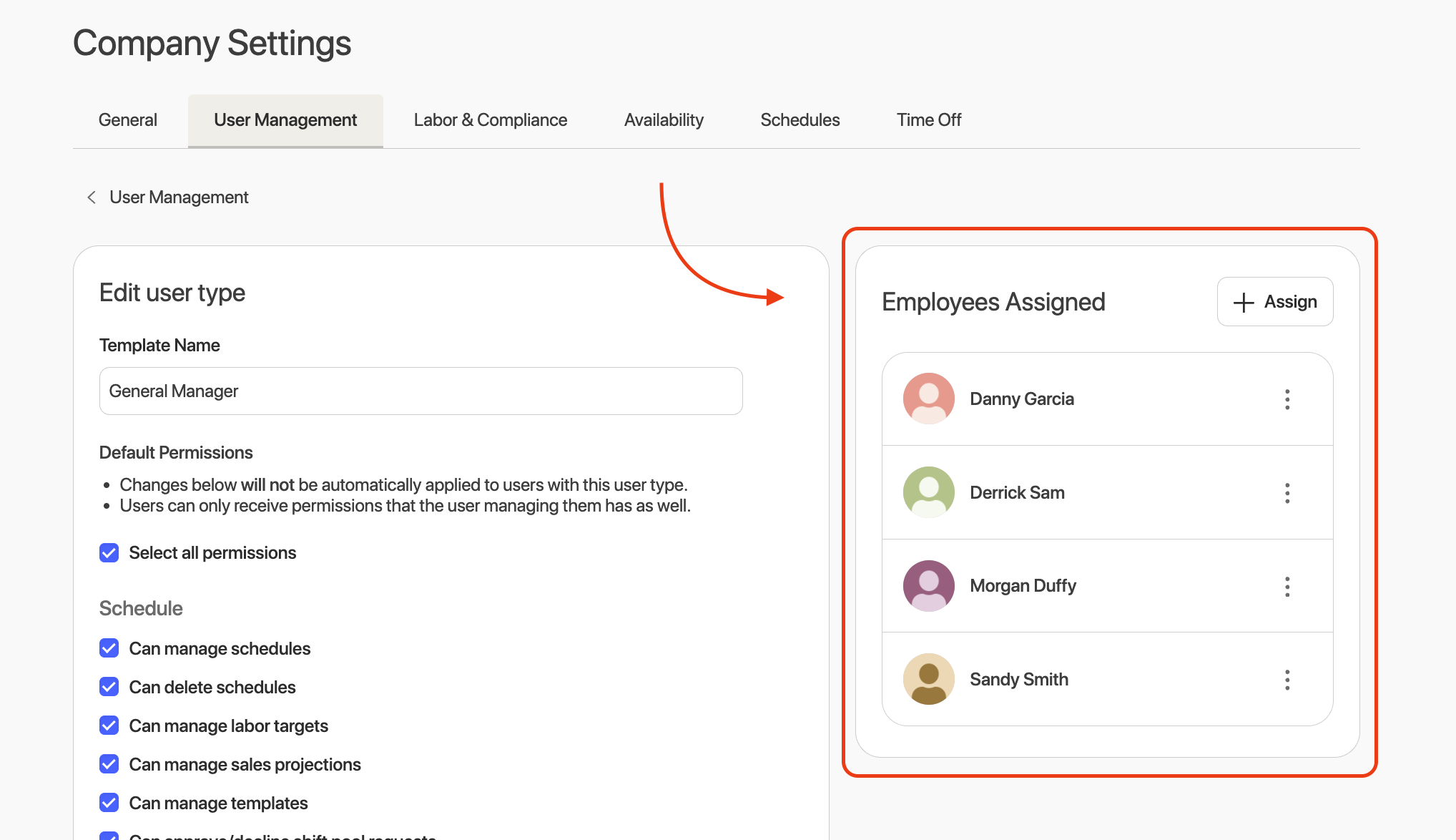
Task: Toggle Can manage schedules checkbox
Action: 109,648
